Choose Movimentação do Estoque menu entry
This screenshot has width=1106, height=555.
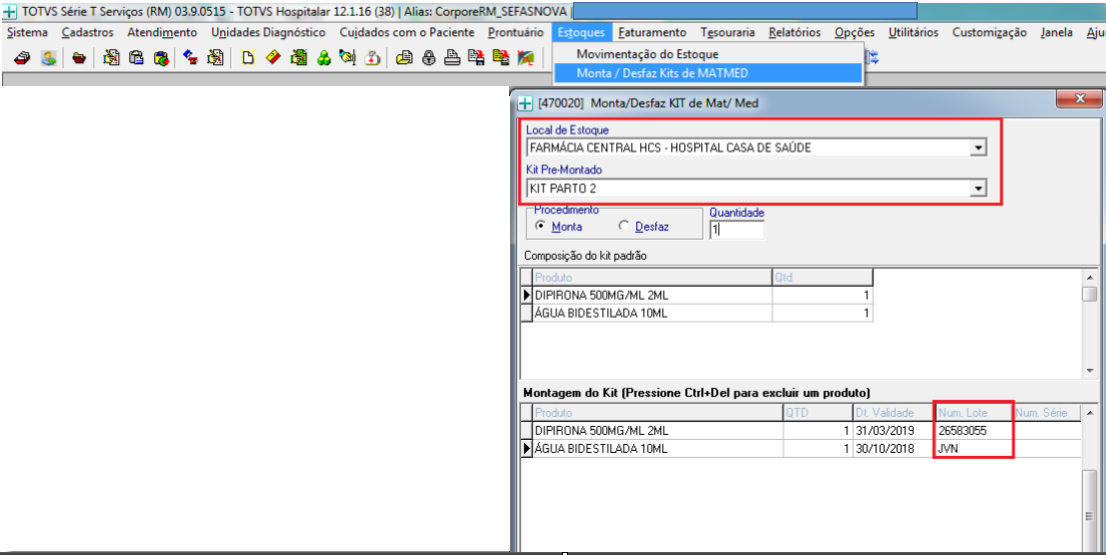pos(708,54)
